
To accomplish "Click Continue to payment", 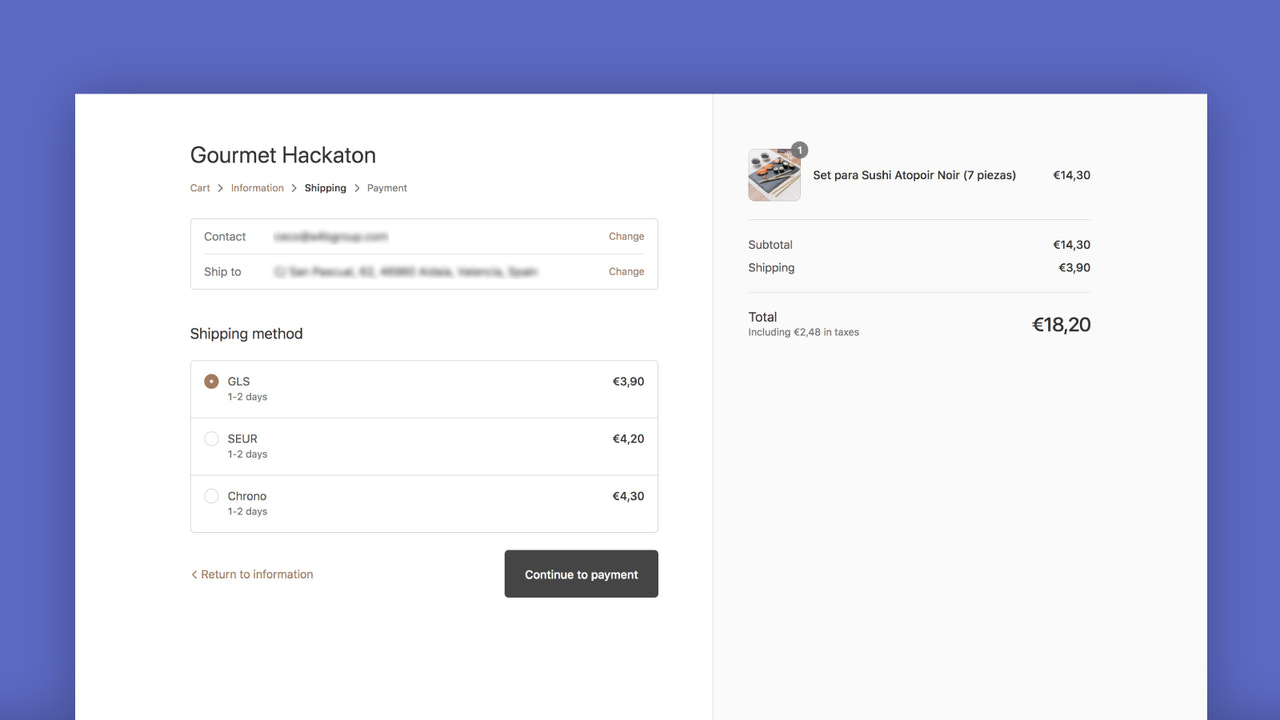I will coord(581,574).
